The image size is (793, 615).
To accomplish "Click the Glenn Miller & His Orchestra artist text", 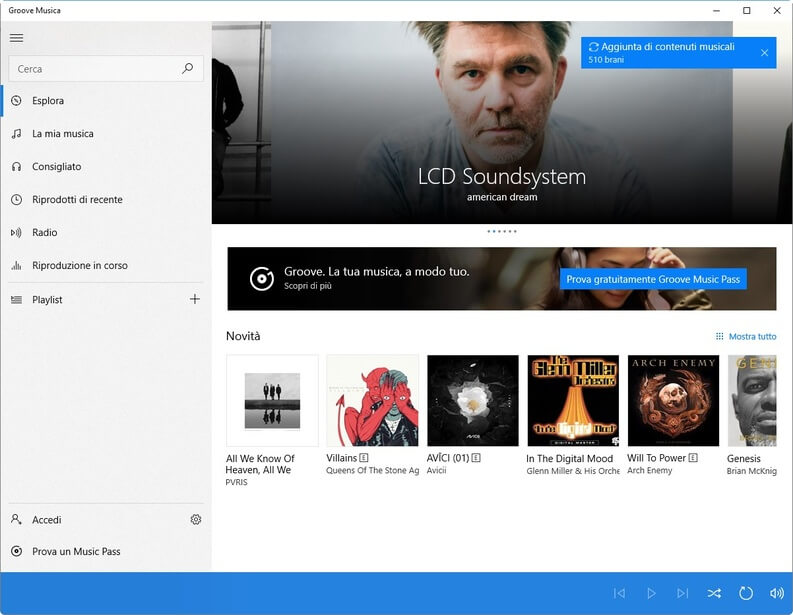I will (572, 471).
